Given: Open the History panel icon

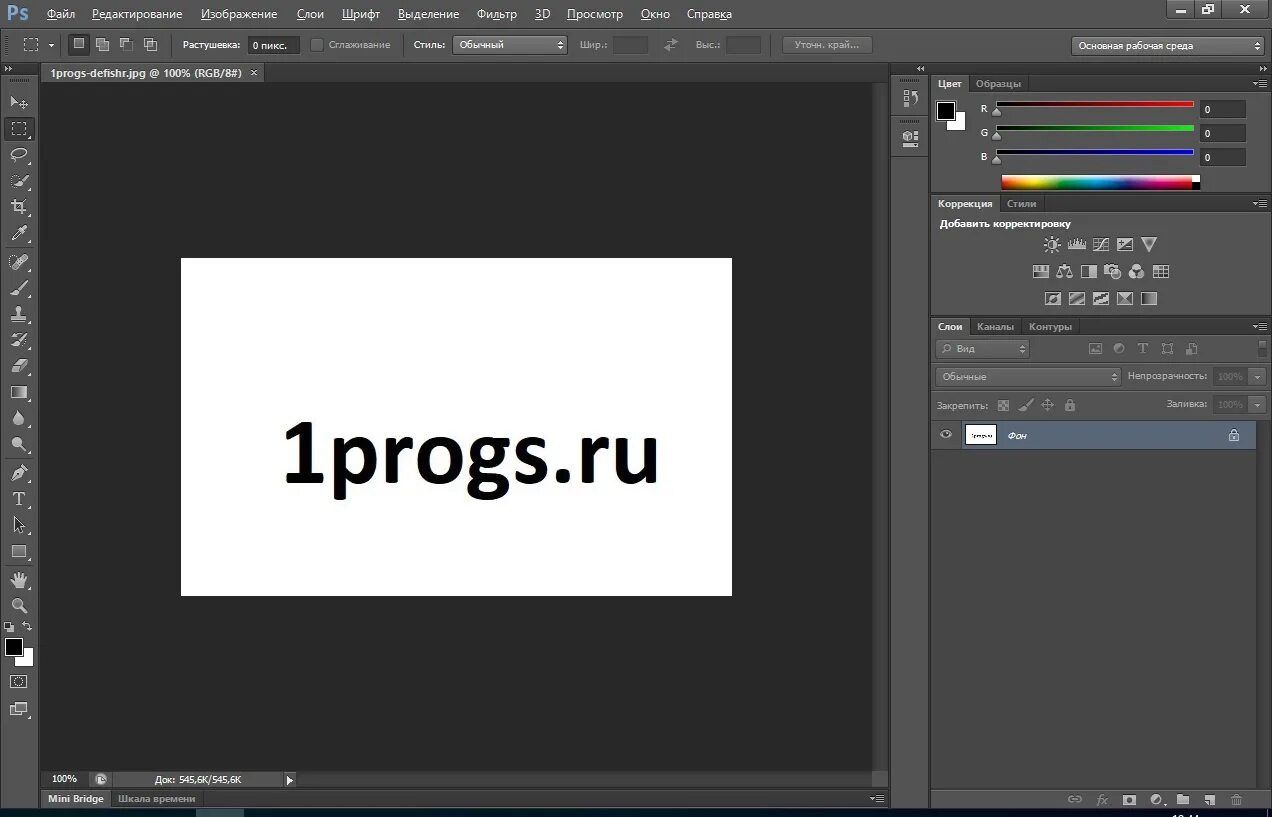Looking at the screenshot, I should point(910,98).
